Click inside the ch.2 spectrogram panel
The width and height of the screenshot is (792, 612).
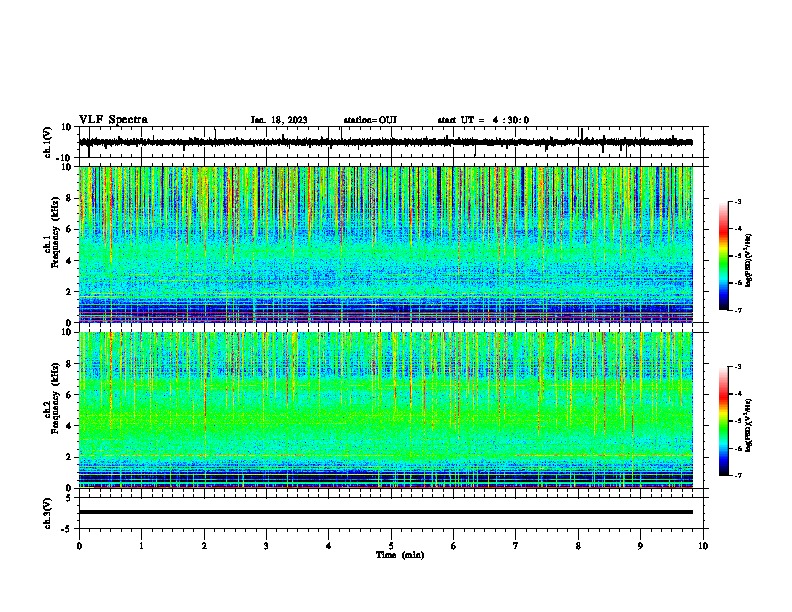tap(386, 410)
